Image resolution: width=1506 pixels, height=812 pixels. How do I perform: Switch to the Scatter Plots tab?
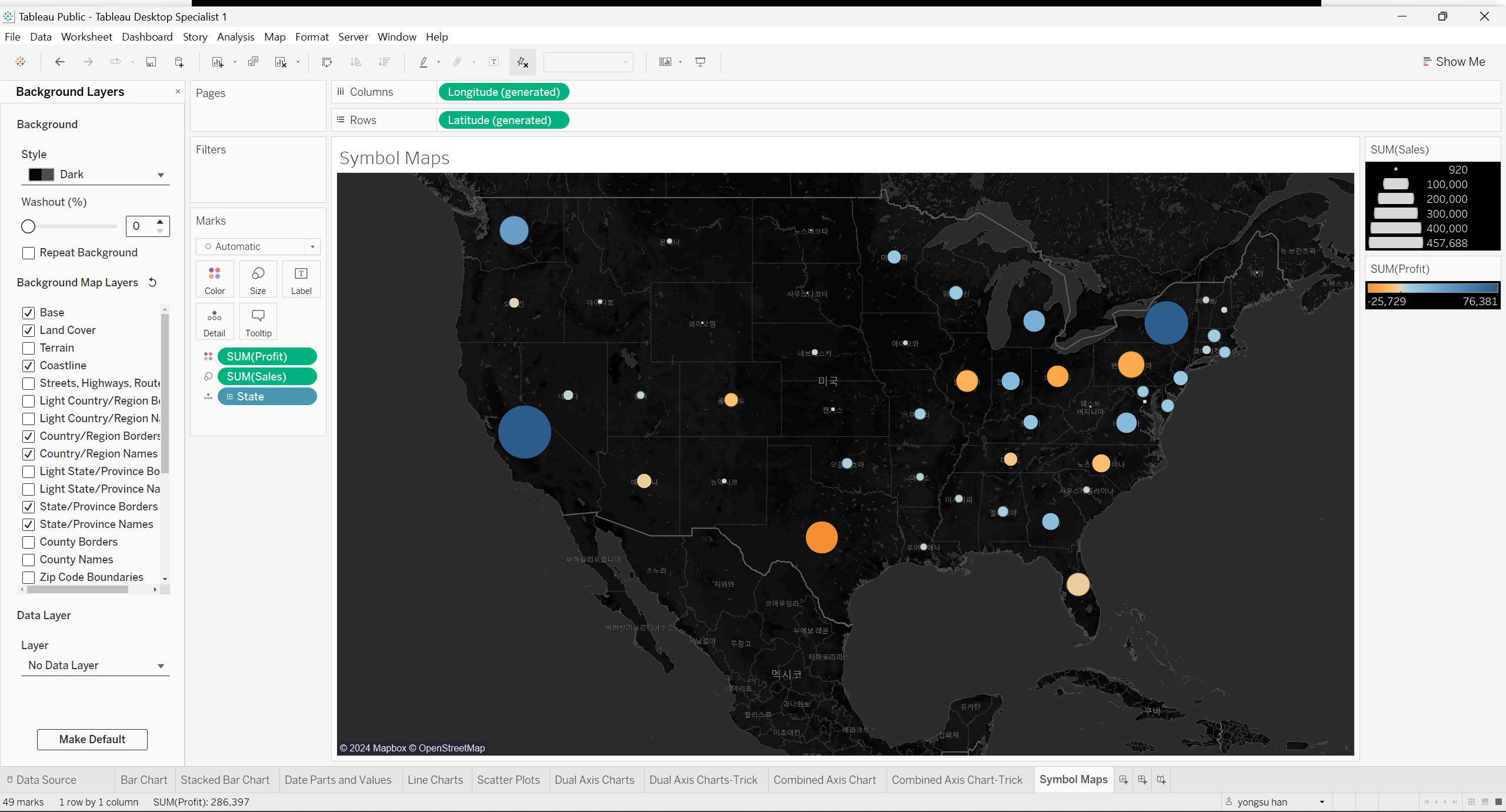[508, 780]
